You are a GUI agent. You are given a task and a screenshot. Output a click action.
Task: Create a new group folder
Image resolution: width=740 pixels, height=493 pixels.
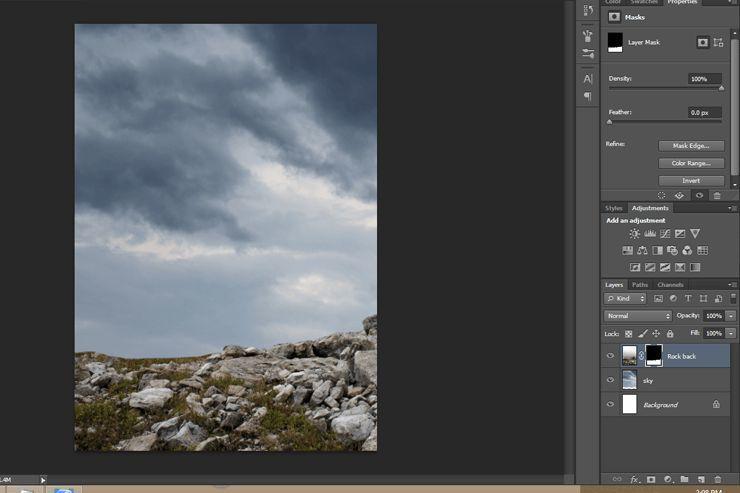tap(684, 480)
